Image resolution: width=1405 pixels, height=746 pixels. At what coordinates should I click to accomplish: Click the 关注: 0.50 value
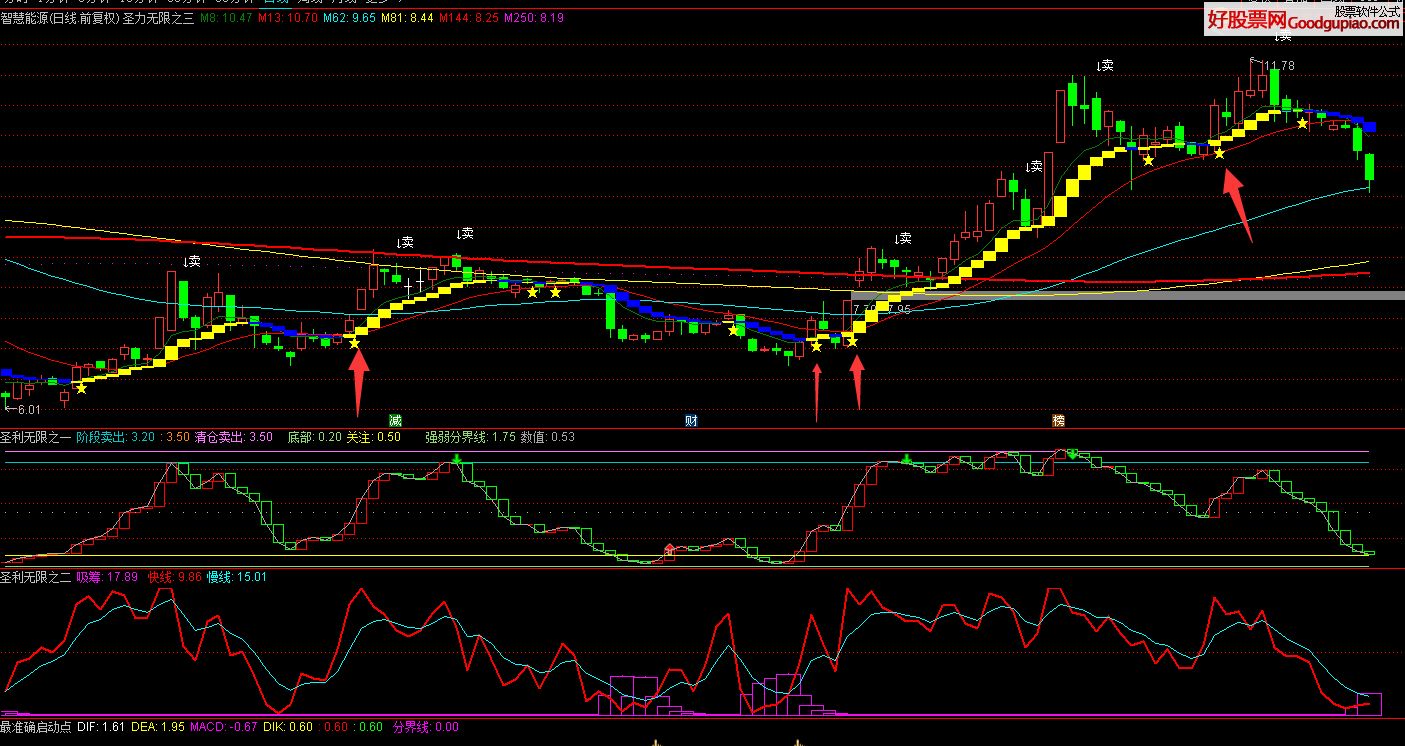click(x=375, y=437)
